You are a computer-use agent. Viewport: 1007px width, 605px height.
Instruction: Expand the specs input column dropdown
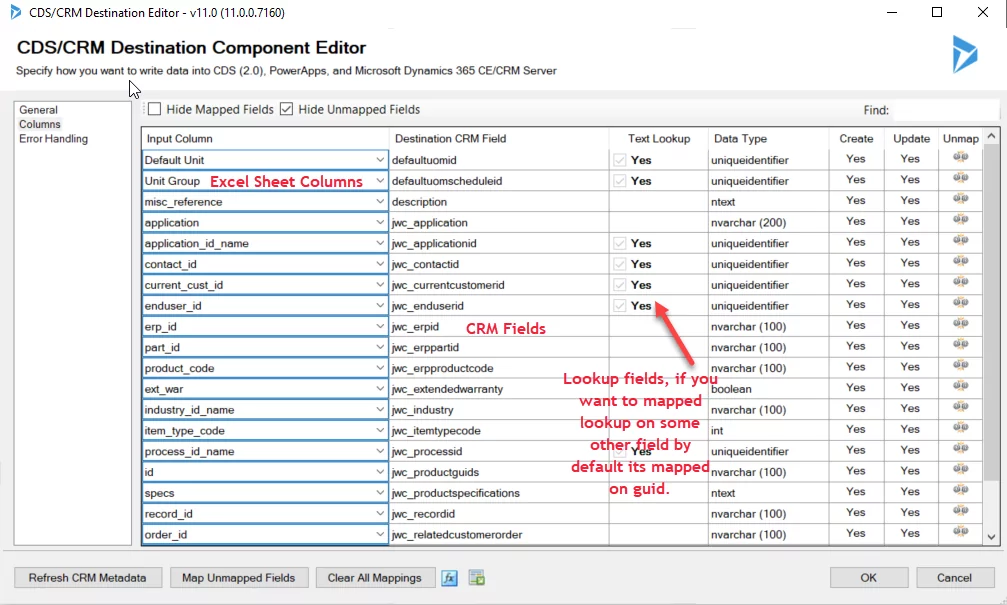(380, 493)
